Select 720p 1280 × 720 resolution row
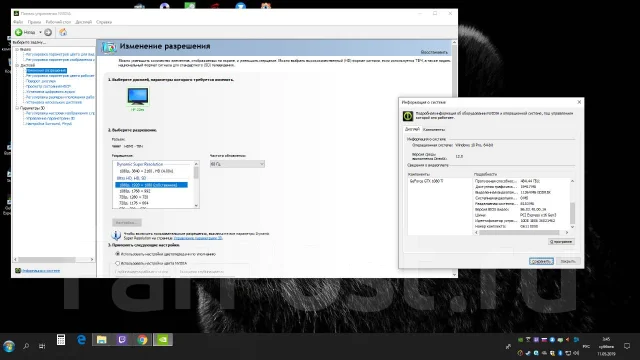The image size is (640, 360). click(x=133, y=197)
